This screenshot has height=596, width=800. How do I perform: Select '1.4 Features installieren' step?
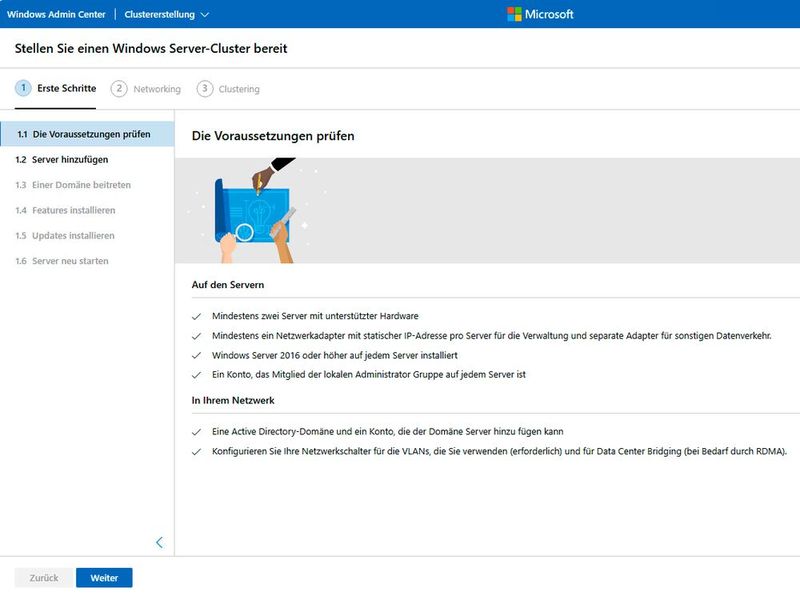[65, 210]
